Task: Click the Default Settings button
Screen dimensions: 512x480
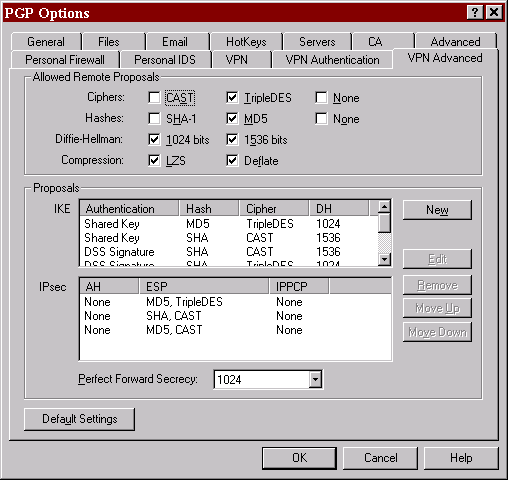Action: [80, 419]
